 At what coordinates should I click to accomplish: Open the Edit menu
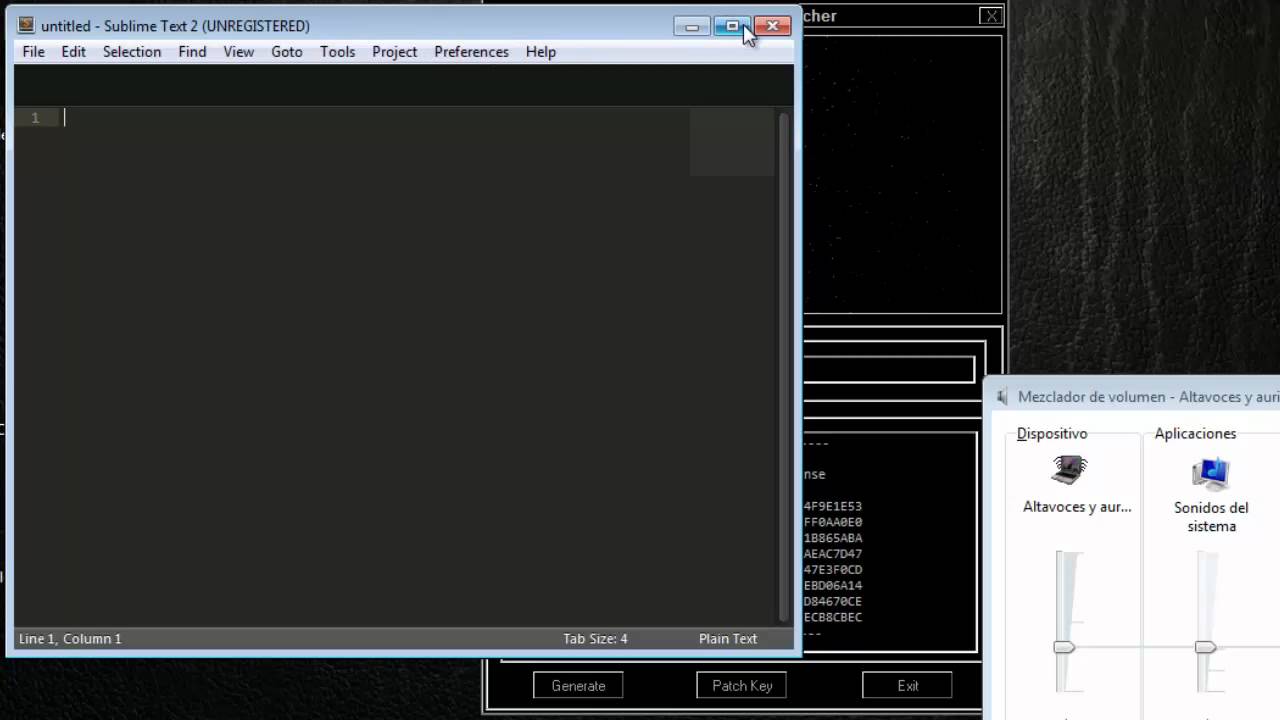[73, 52]
